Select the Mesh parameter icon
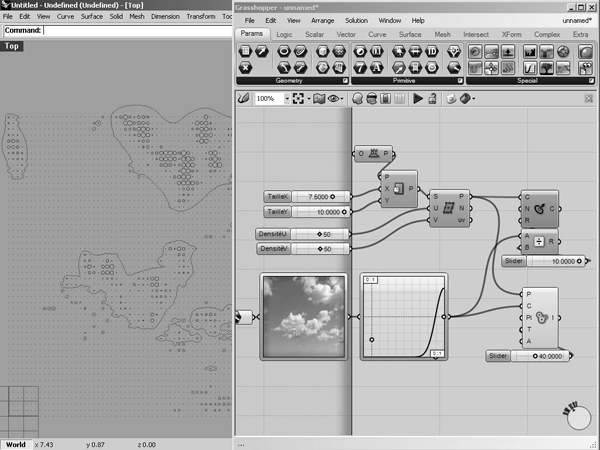The height and width of the screenshot is (450, 600). (339, 51)
